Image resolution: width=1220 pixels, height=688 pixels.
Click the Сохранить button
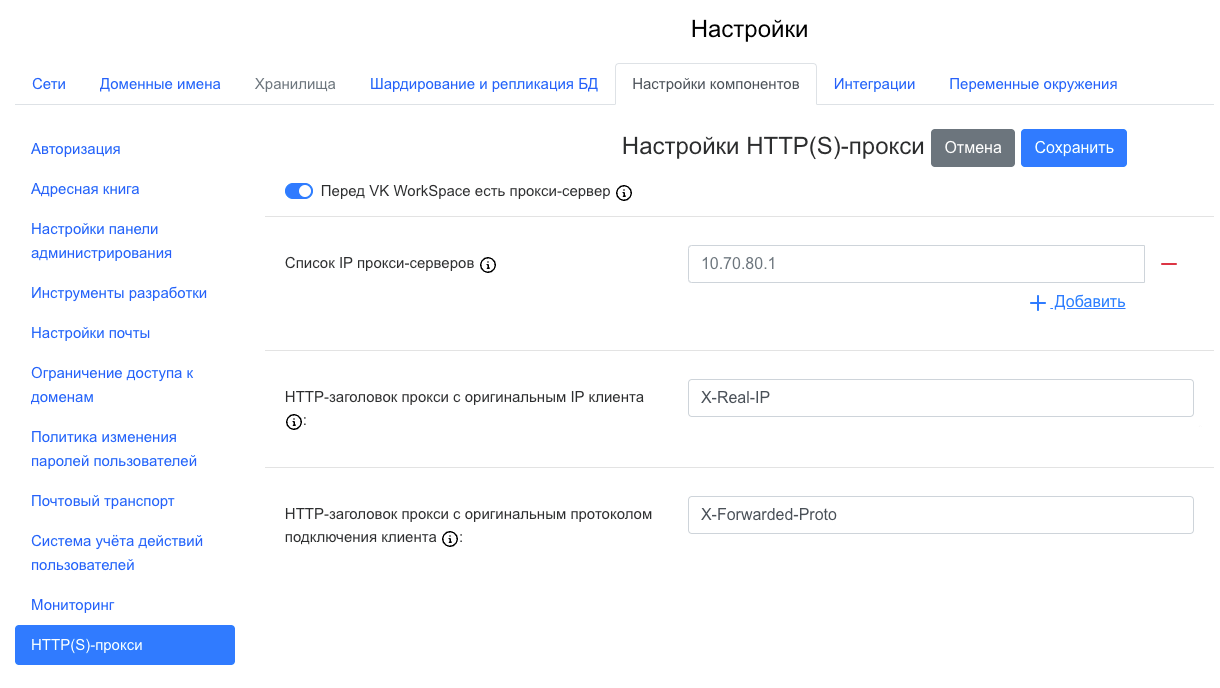pos(1073,148)
